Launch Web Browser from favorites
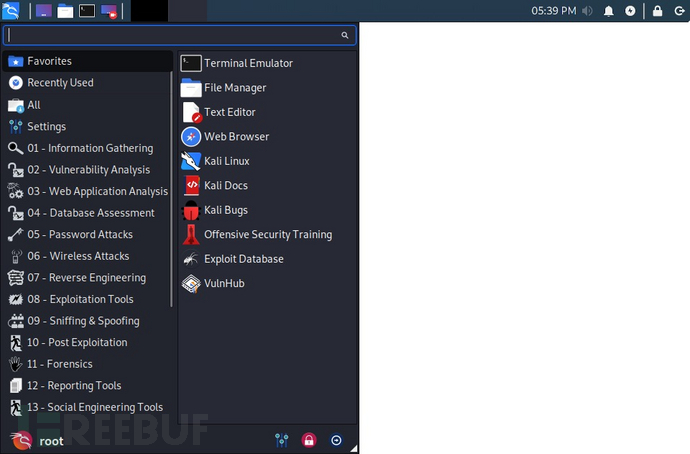 (x=267, y=136)
